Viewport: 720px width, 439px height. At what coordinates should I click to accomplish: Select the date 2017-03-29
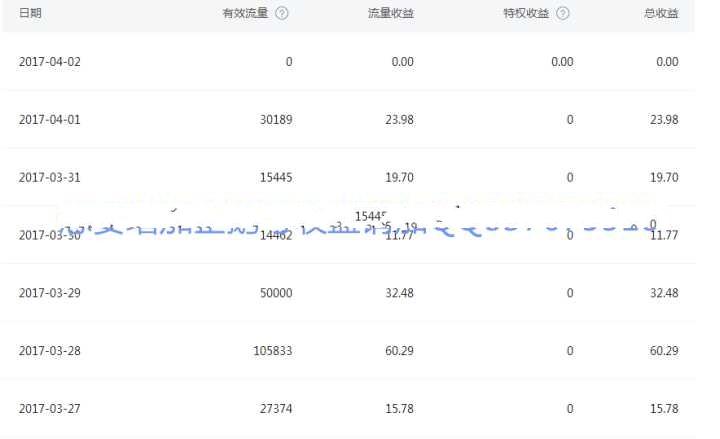coord(50,293)
